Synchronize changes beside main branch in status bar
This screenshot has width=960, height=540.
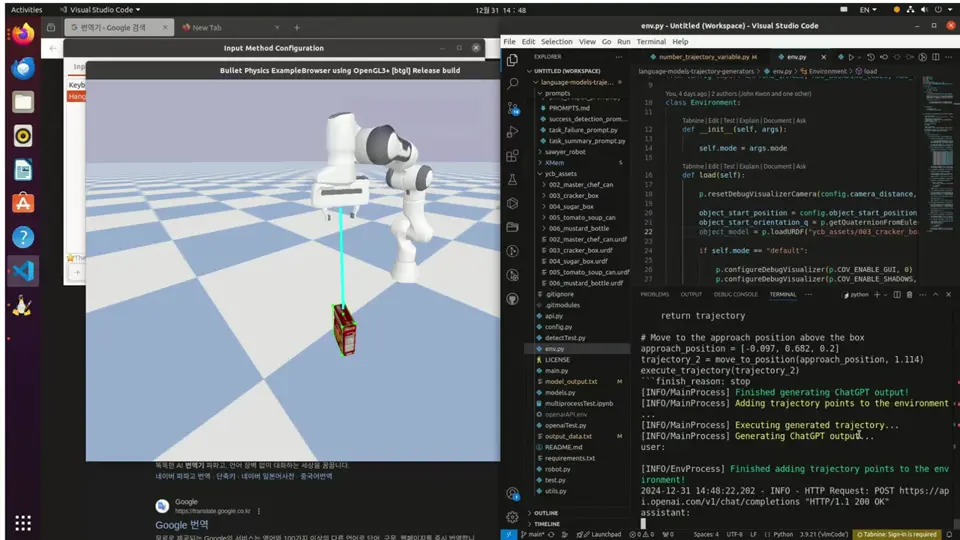552,534
